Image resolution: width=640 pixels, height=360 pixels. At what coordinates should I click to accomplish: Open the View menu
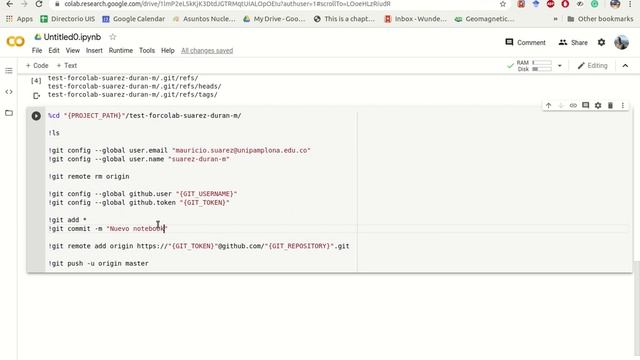tap(73, 51)
